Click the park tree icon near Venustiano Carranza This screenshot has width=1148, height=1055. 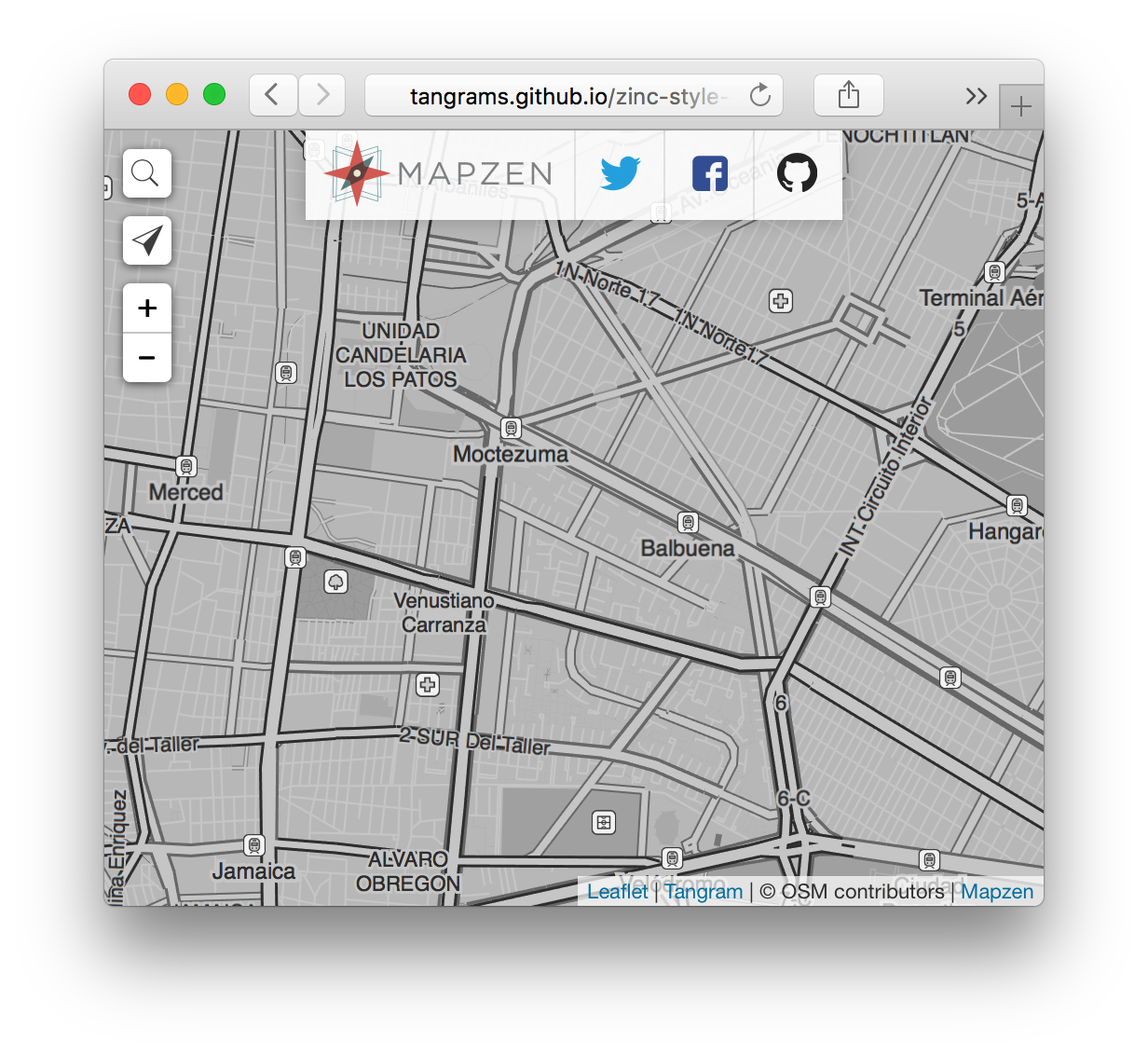(x=335, y=582)
